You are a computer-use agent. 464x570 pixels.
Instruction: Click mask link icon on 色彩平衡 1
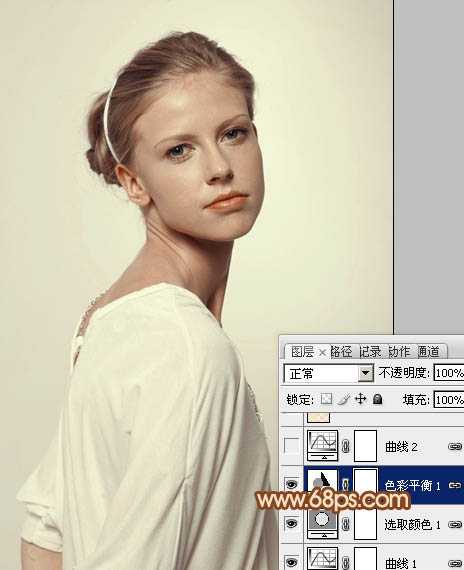pos(346,485)
